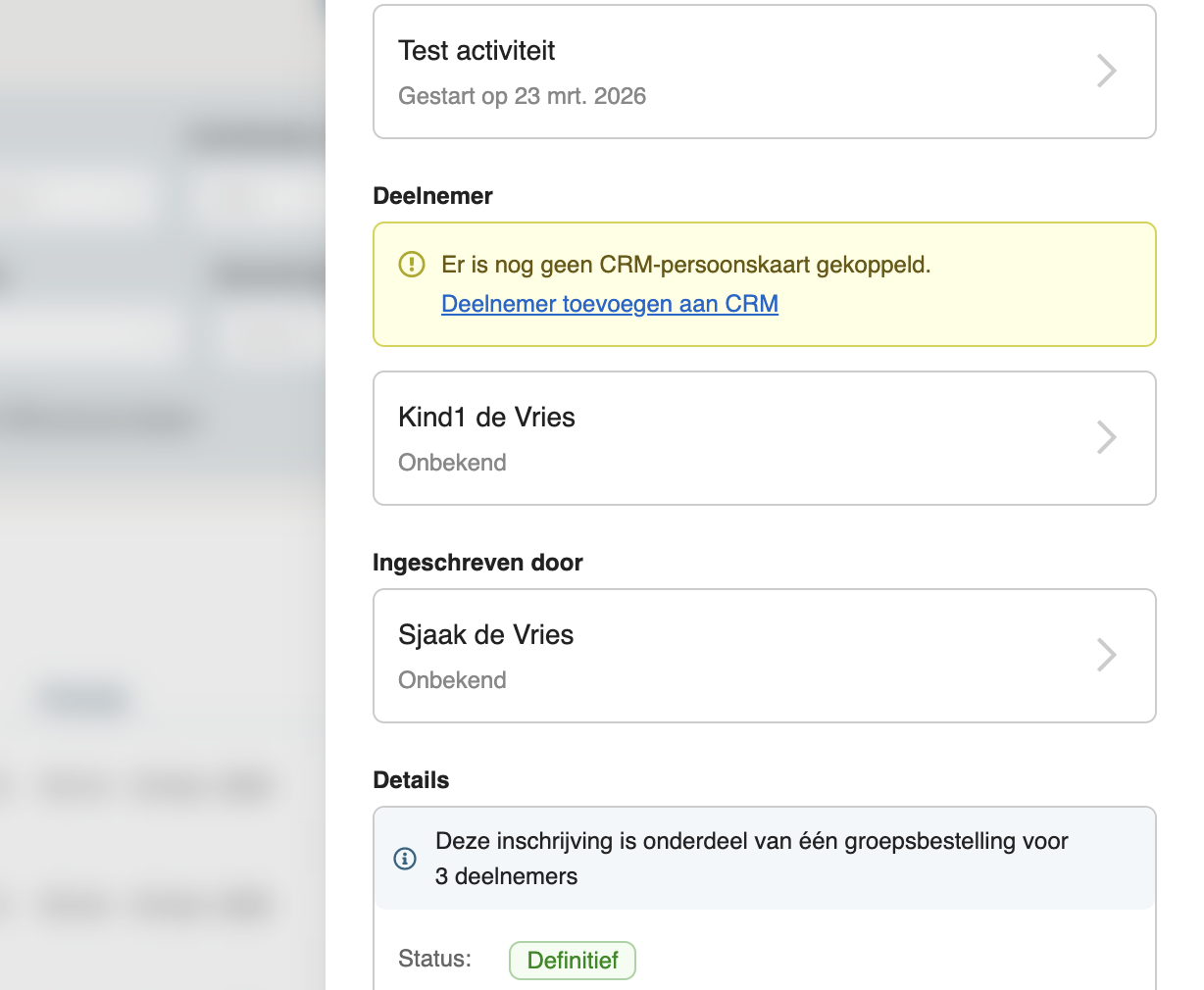Click the chevron on Test activiteit card
1204x990 pixels.
(1106, 71)
